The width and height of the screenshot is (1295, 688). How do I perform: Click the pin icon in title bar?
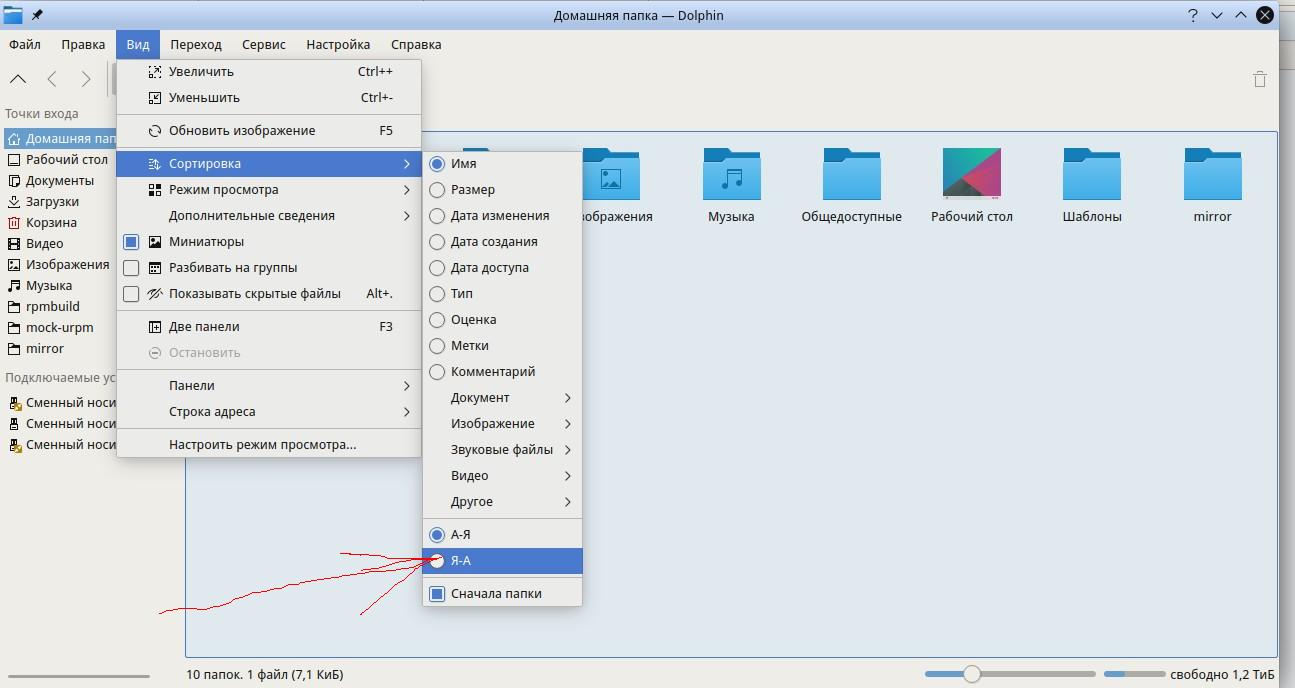pos(38,15)
